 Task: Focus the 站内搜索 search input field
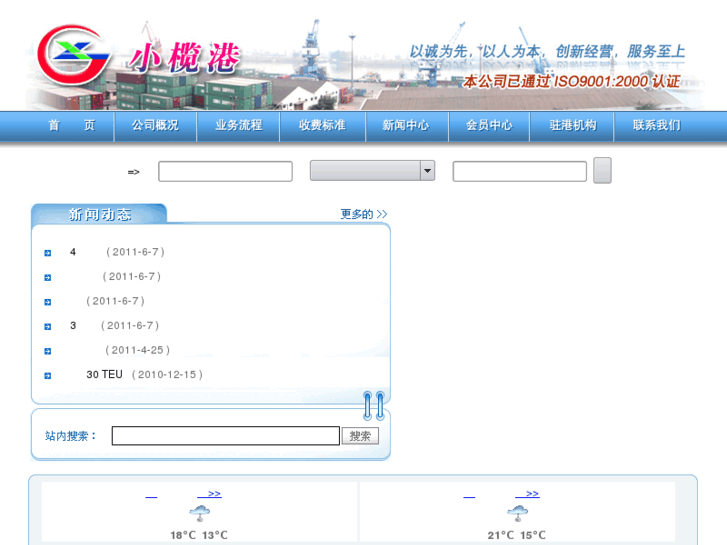click(x=225, y=436)
